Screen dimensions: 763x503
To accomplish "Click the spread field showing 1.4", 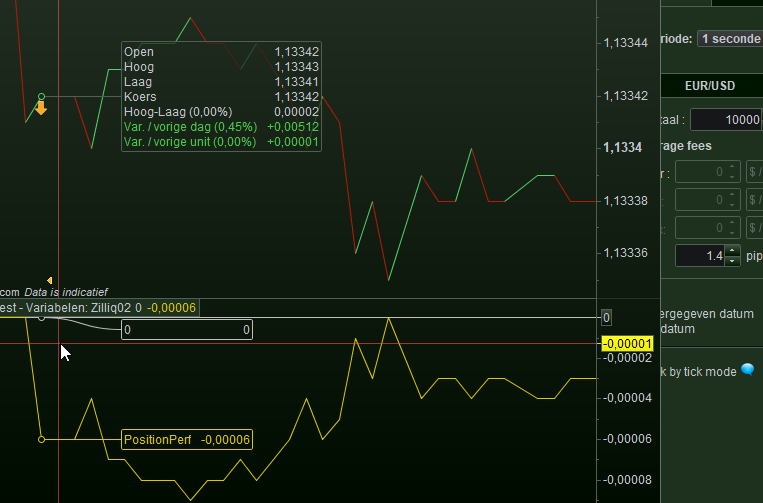I will click(700, 255).
